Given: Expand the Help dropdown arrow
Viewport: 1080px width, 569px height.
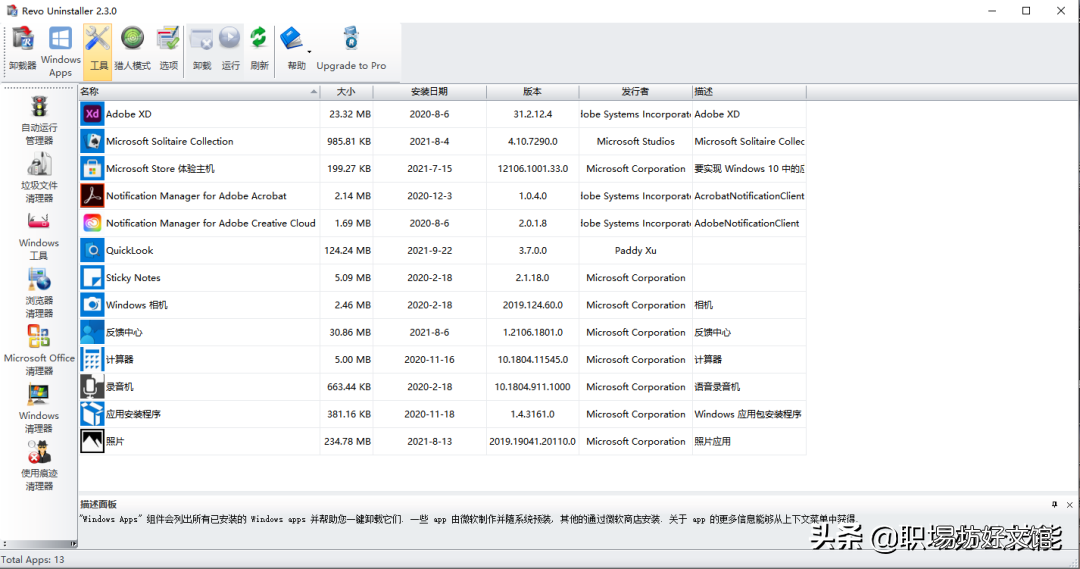Looking at the screenshot, I should [309, 52].
